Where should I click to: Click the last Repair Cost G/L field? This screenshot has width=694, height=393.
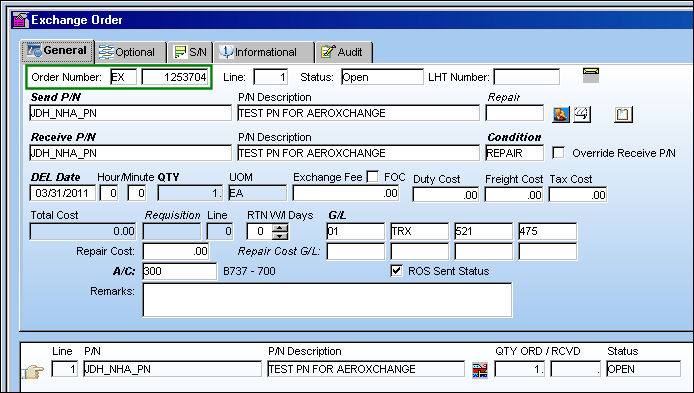[547, 251]
